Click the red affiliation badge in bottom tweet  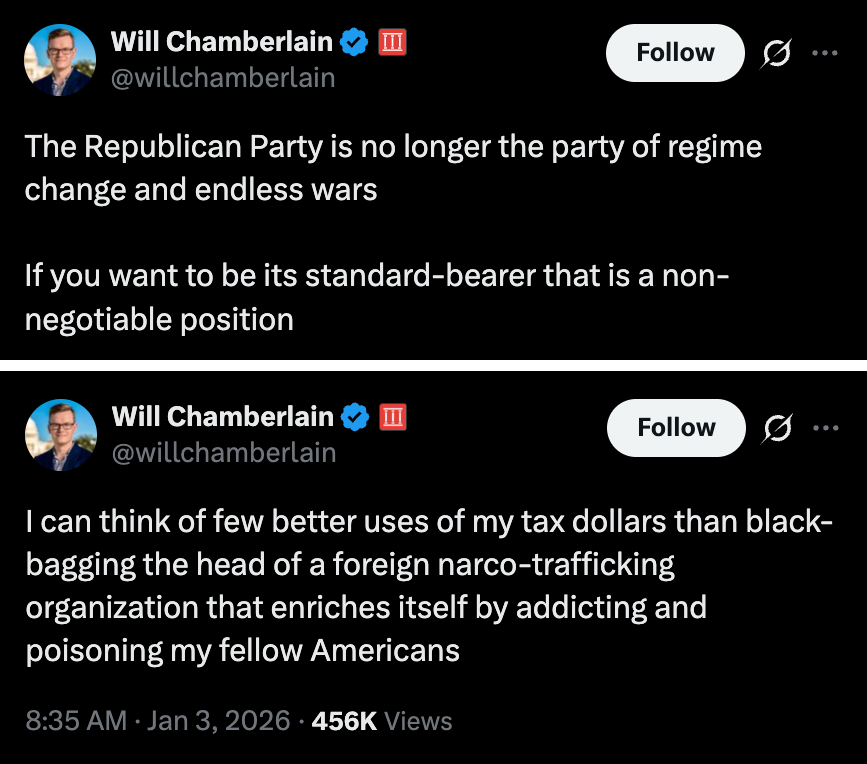tap(392, 416)
